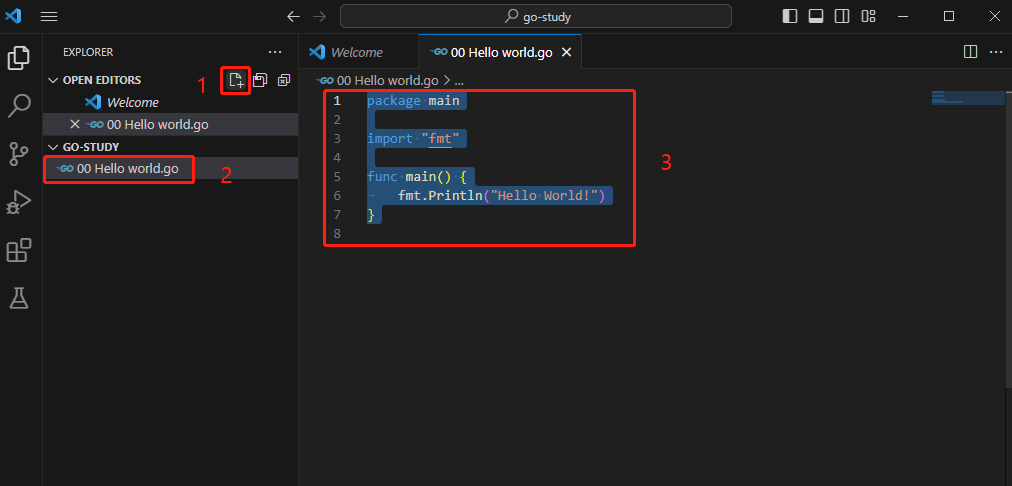The width and height of the screenshot is (1012, 486).
Task: Click line number 1 in gutter
Action: click(x=337, y=101)
